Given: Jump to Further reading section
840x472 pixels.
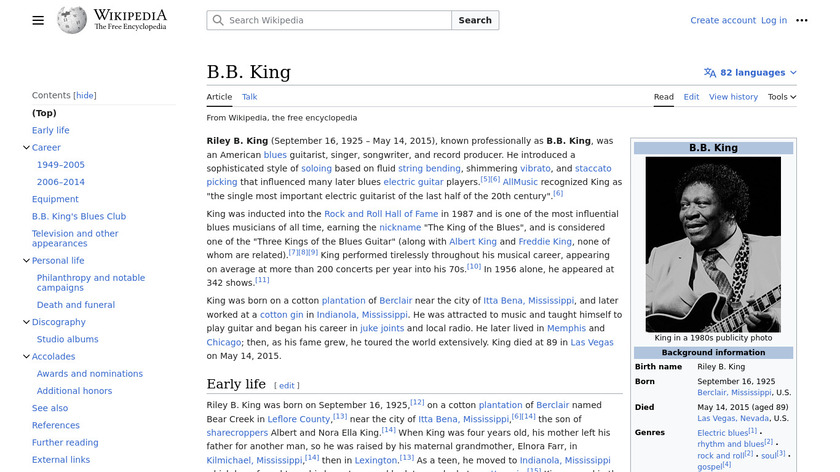Looking at the screenshot, I should [x=65, y=442].
